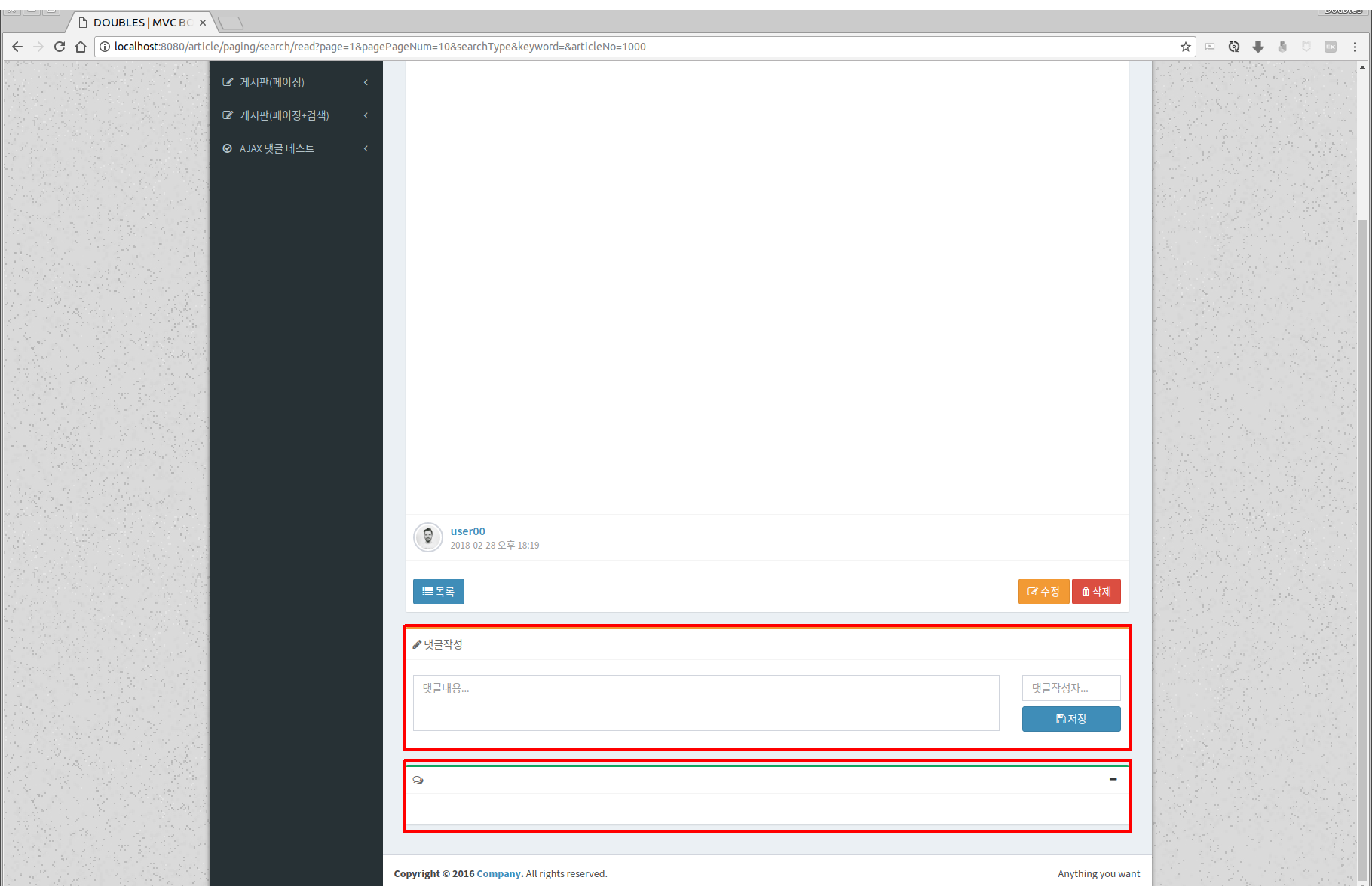Collapse the comments box with minus
This screenshot has width=1372, height=896.
(1113, 779)
